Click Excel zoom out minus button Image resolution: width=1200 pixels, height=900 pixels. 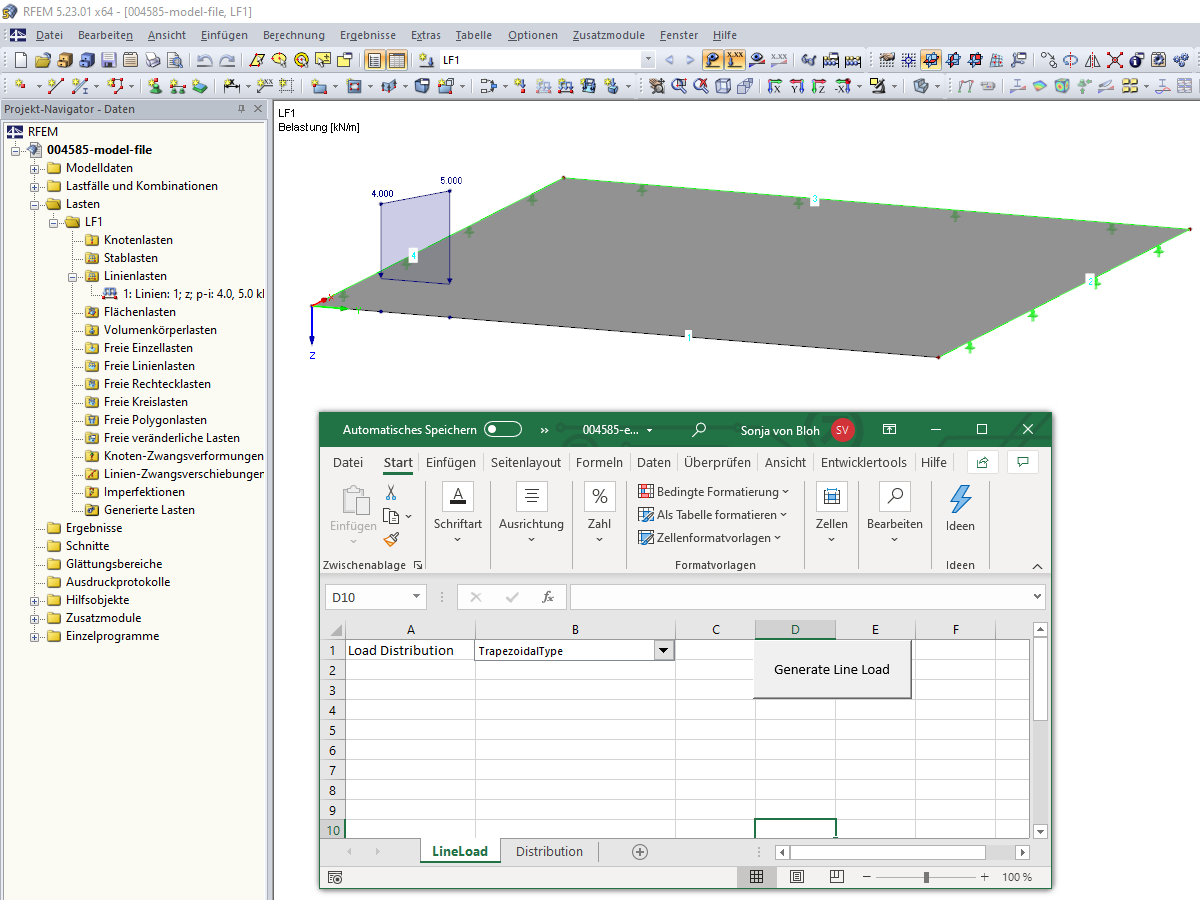866,877
